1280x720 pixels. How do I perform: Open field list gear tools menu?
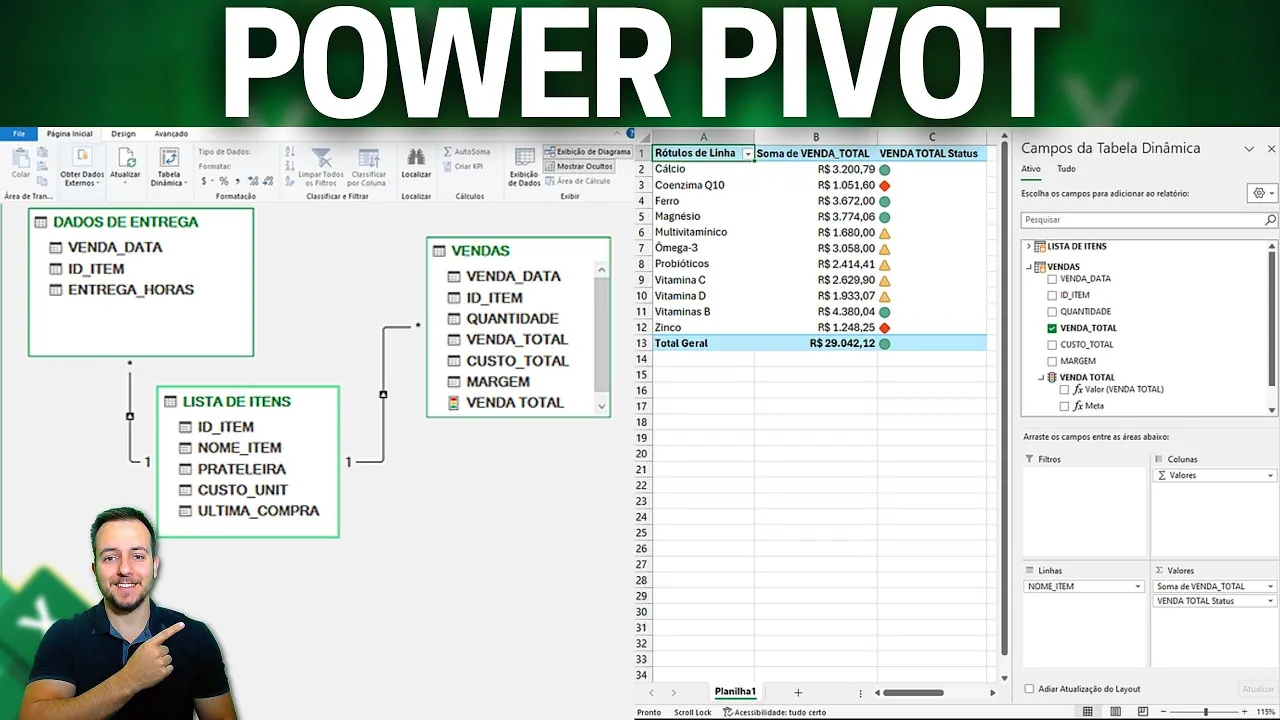pyautogui.click(x=1262, y=193)
